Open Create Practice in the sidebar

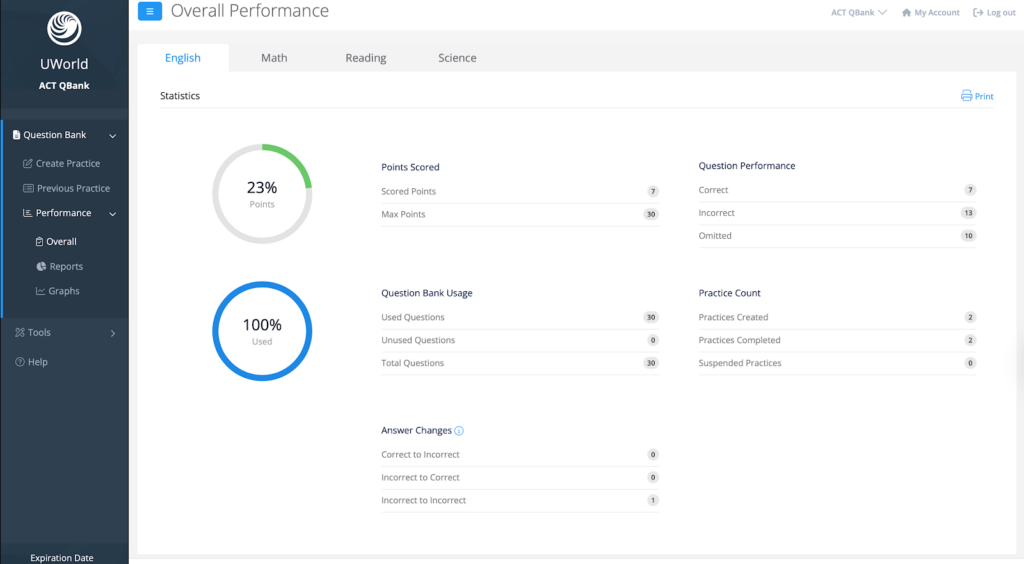pyautogui.click(x=67, y=163)
